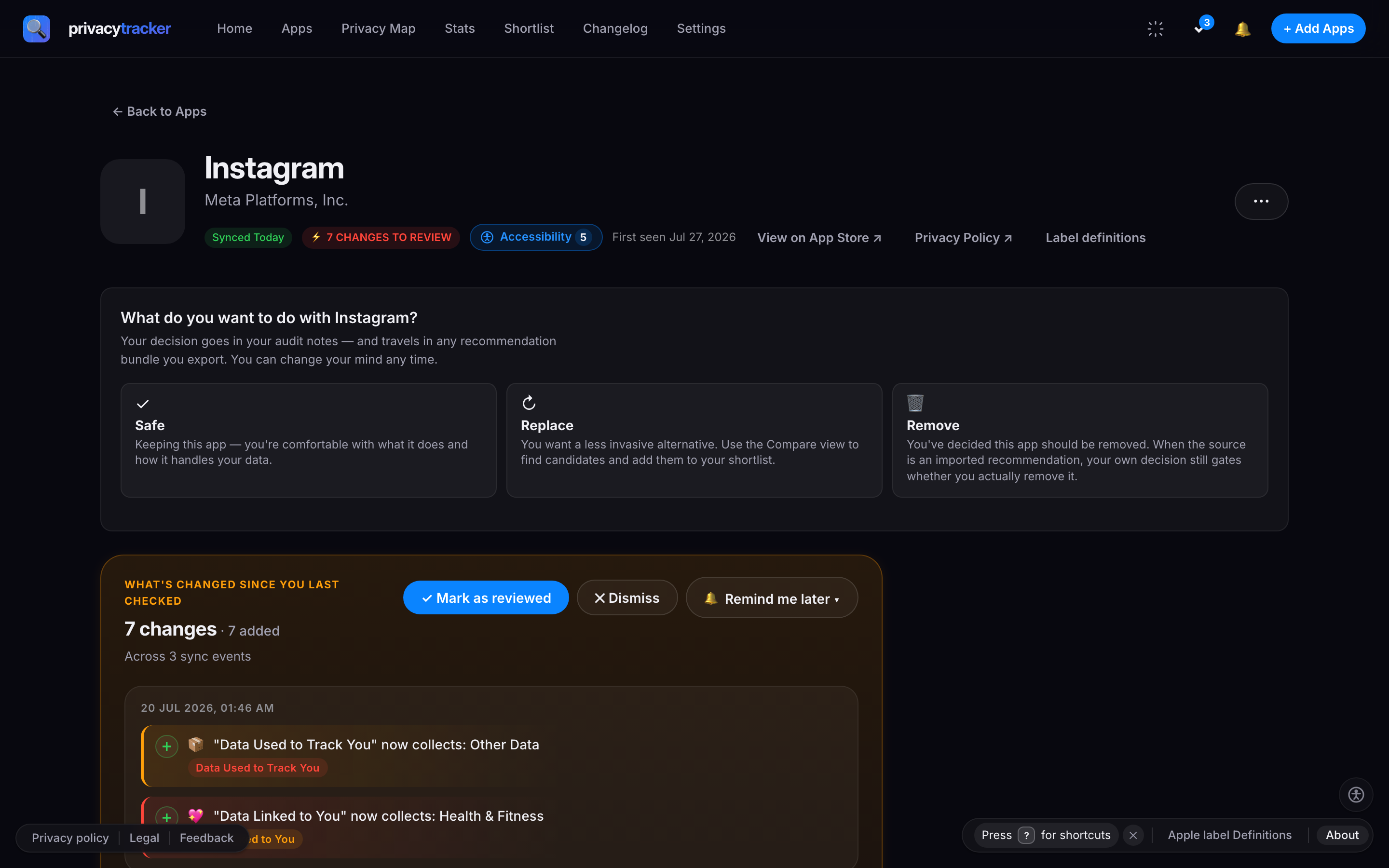Open Privacy Map in navigation
The height and width of the screenshot is (868, 1389).
pyautogui.click(x=378, y=29)
